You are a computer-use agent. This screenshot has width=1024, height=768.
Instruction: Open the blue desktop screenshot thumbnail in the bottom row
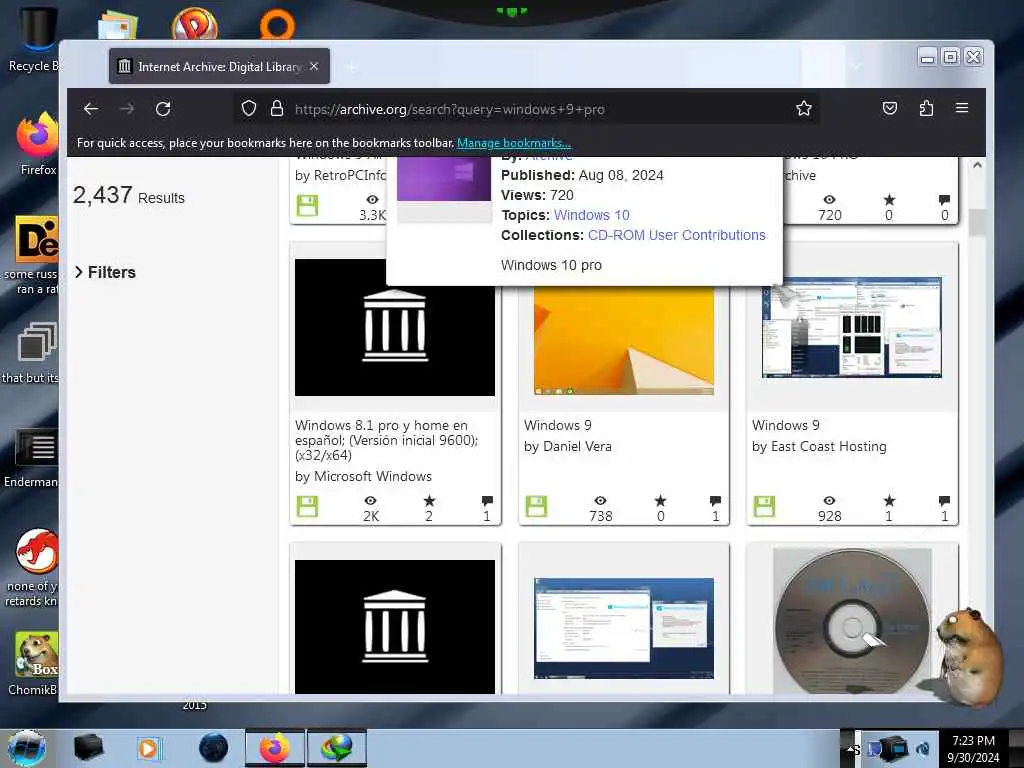624,628
